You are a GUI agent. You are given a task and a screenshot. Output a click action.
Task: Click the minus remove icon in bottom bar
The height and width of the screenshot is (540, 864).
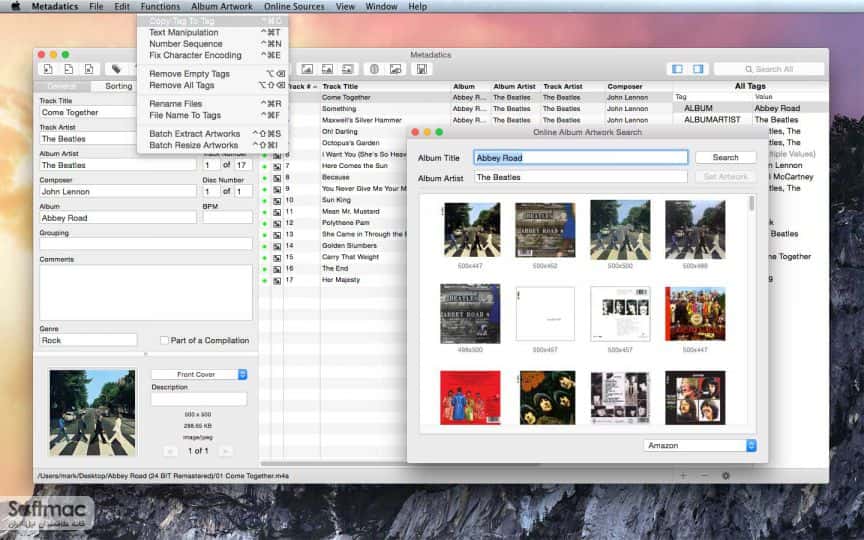(704, 476)
